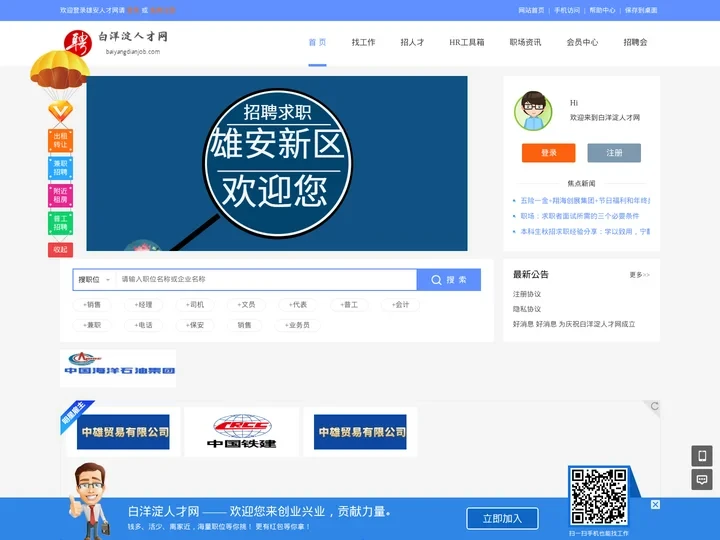Click the parachute decoration icon
This screenshot has height=540, width=720.
[60, 70]
